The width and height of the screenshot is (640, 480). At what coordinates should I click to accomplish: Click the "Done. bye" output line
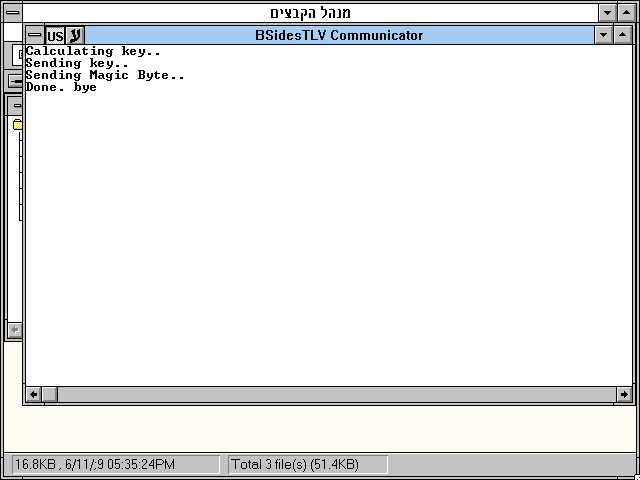[x=61, y=87]
